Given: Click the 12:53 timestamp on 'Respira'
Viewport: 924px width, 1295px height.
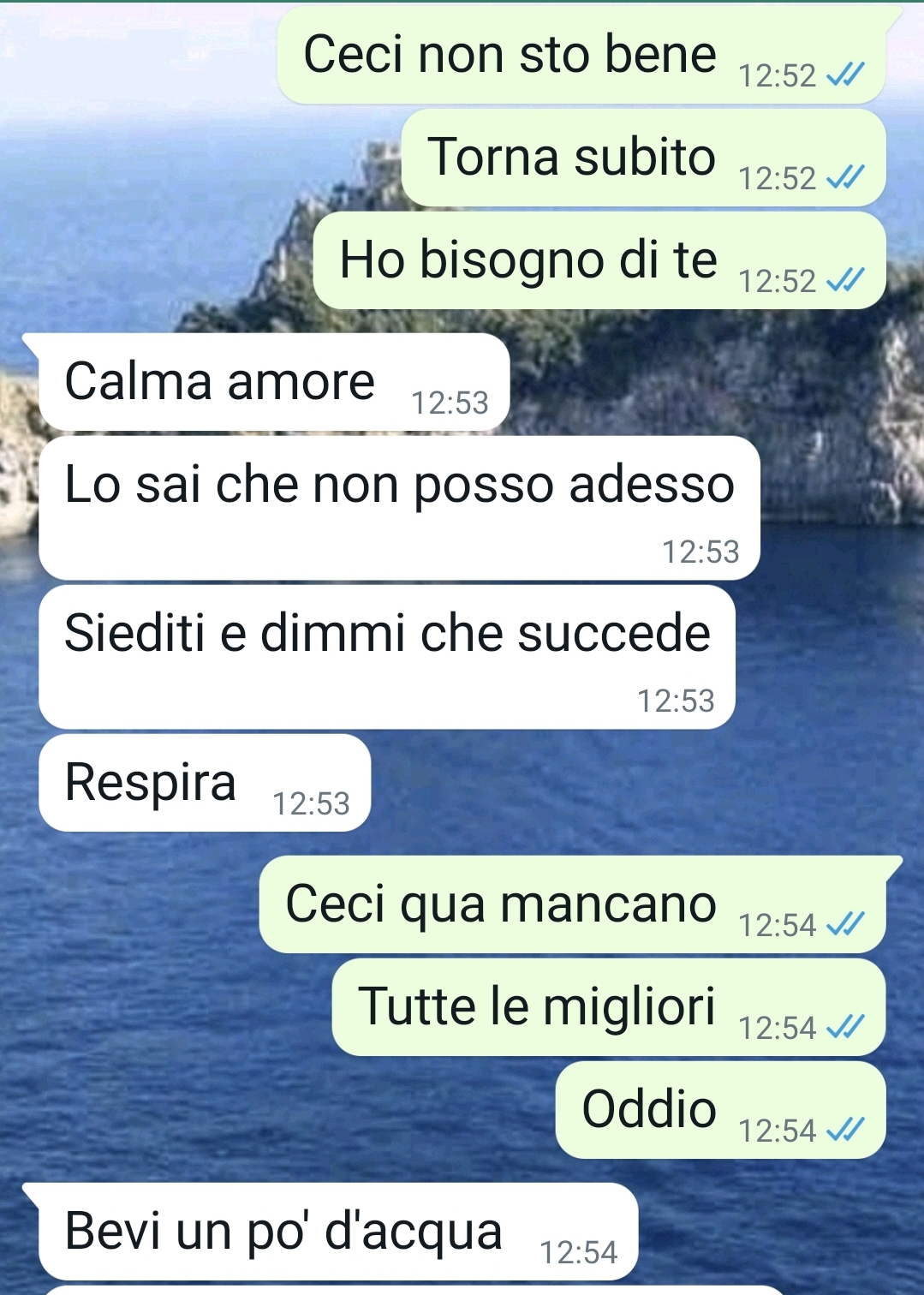Looking at the screenshot, I should click(311, 804).
